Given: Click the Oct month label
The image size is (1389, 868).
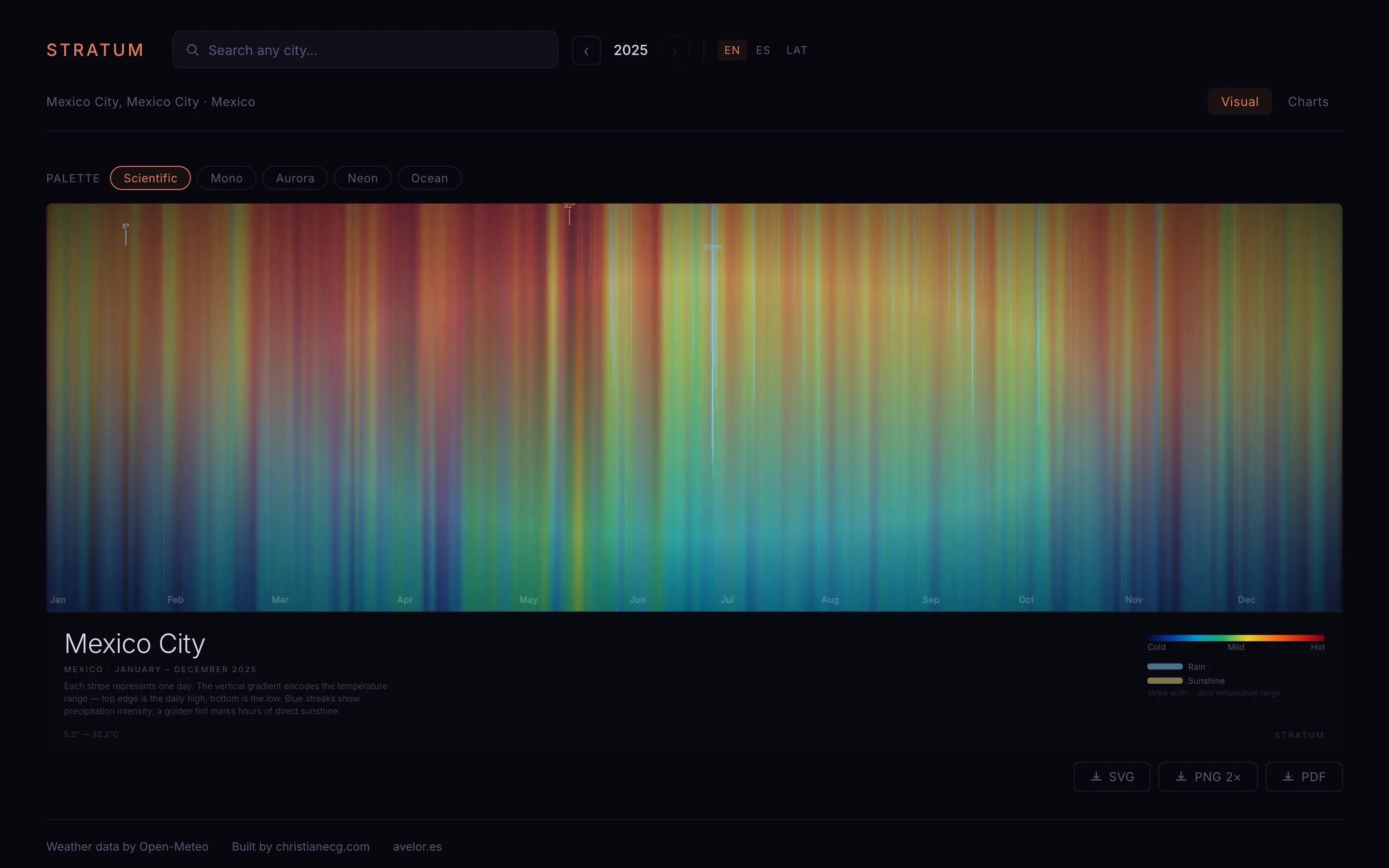Looking at the screenshot, I should click(1026, 599).
